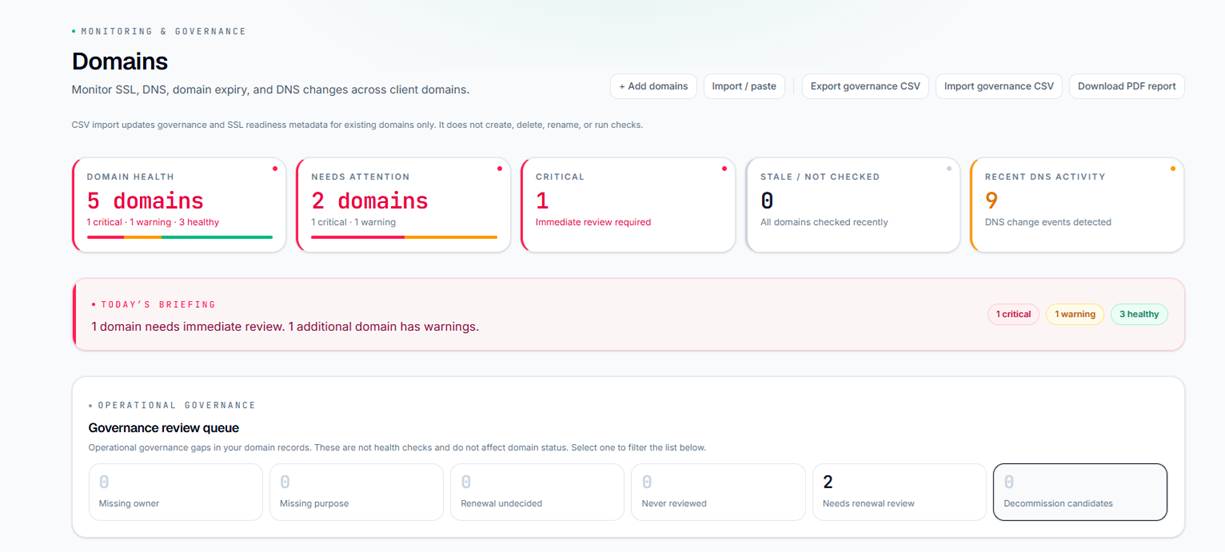Open the Recent DNS Activity card

(1077, 204)
